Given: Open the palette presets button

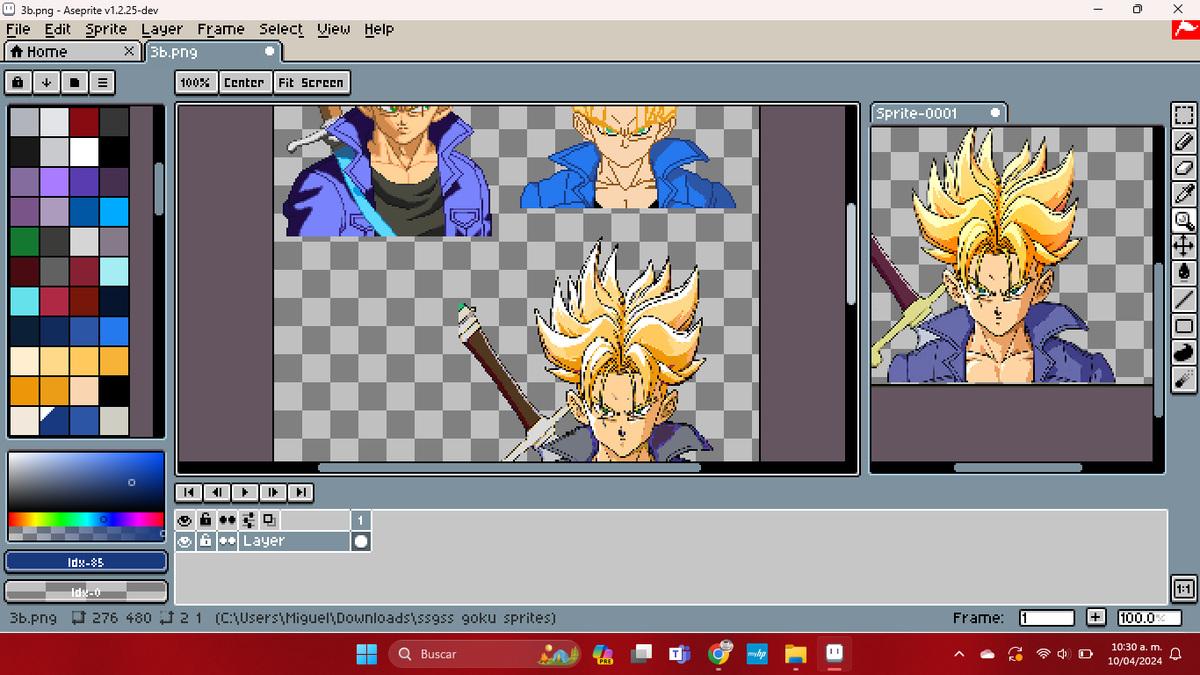Looking at the screenshot, I should point(75,82).
